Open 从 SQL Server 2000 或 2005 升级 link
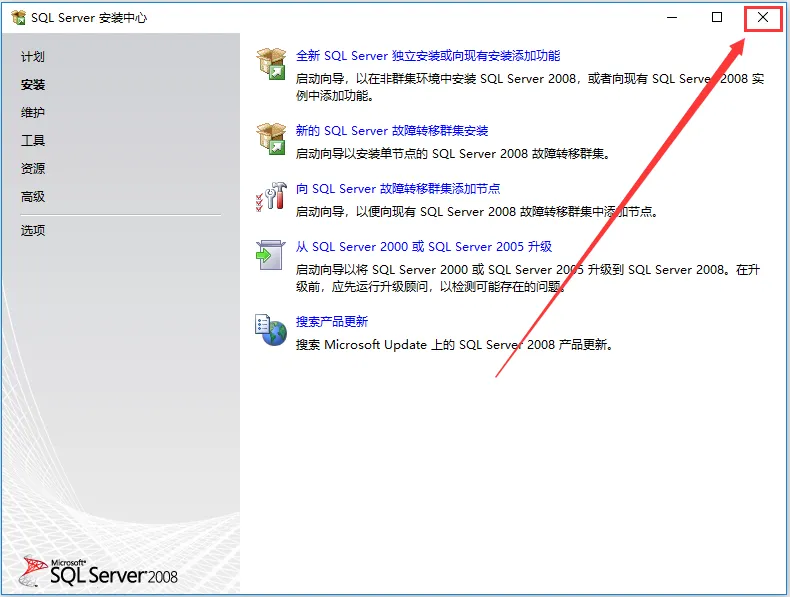This screenshot has width=790, height=597. [424, 247]
